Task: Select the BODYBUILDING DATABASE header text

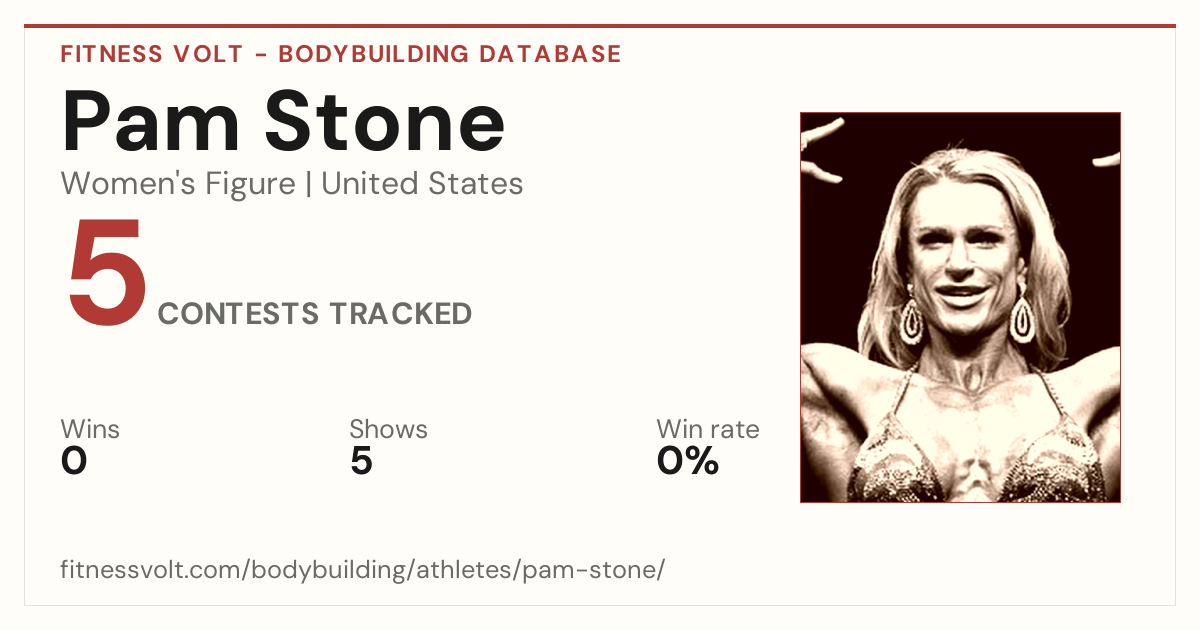Action: pos(450,54)
